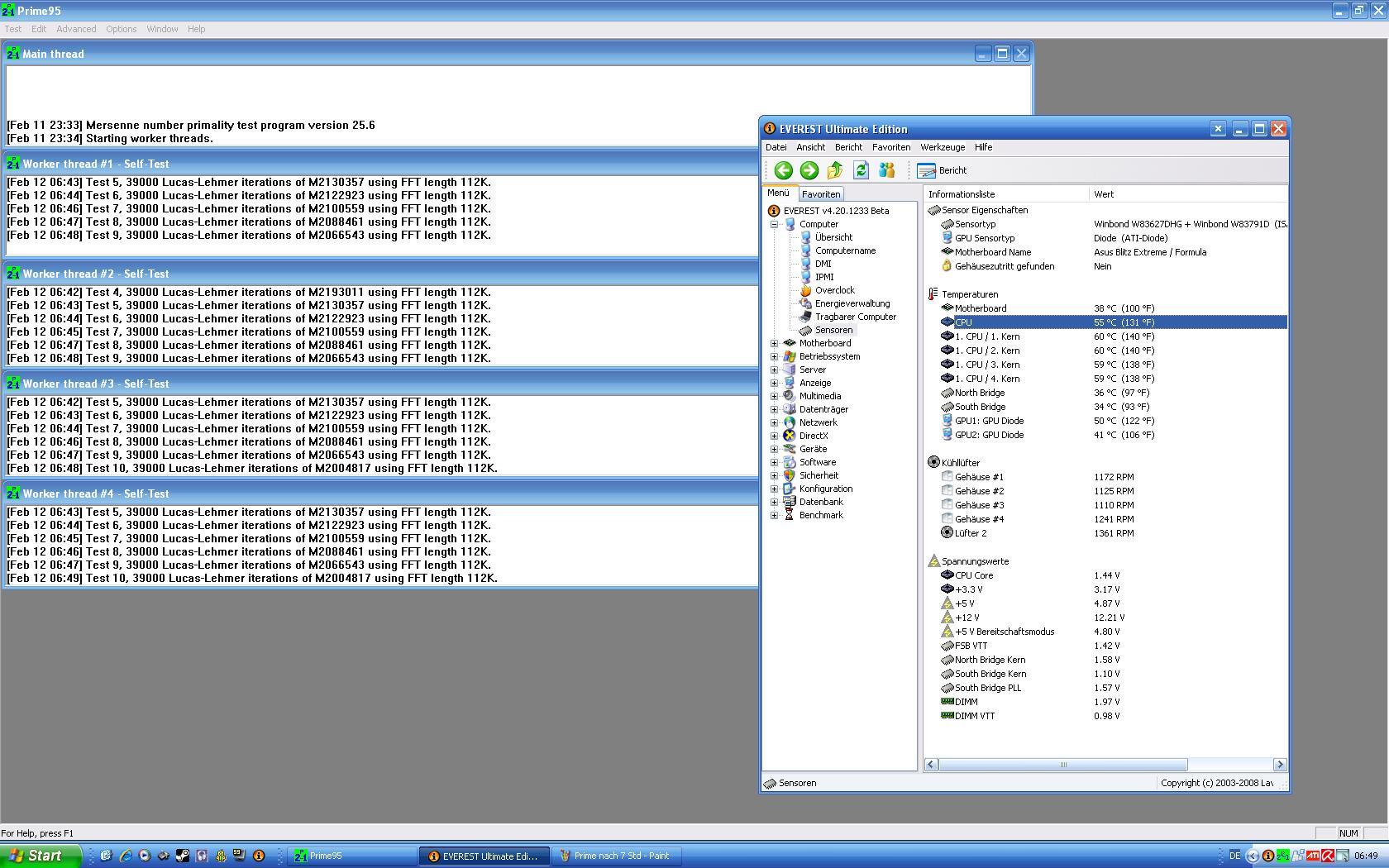Select Übersicht in the Computer tree
The image size is (1389, 868).
coord(833,237)
